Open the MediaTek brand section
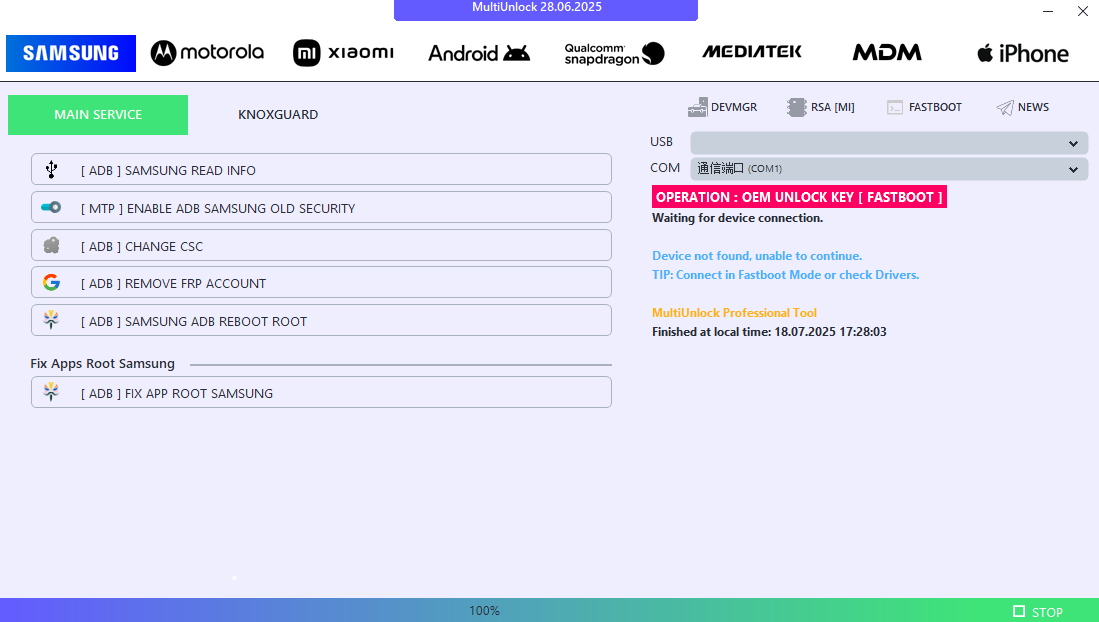The image size is (1099, 622). [x=751, y=52]
